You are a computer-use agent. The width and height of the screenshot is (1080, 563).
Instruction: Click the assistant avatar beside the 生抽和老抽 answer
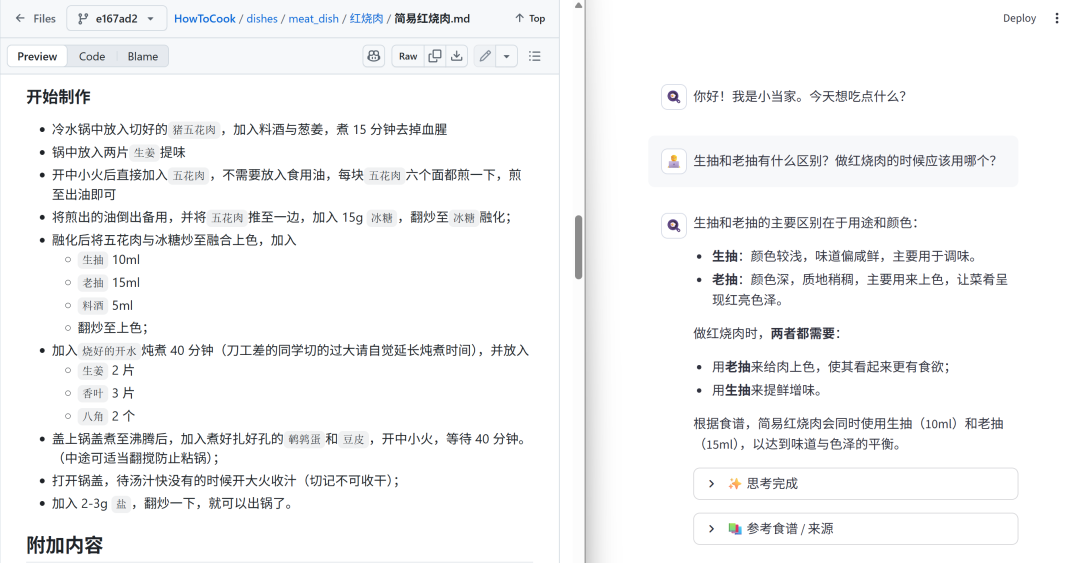click(x=674, y=225)
